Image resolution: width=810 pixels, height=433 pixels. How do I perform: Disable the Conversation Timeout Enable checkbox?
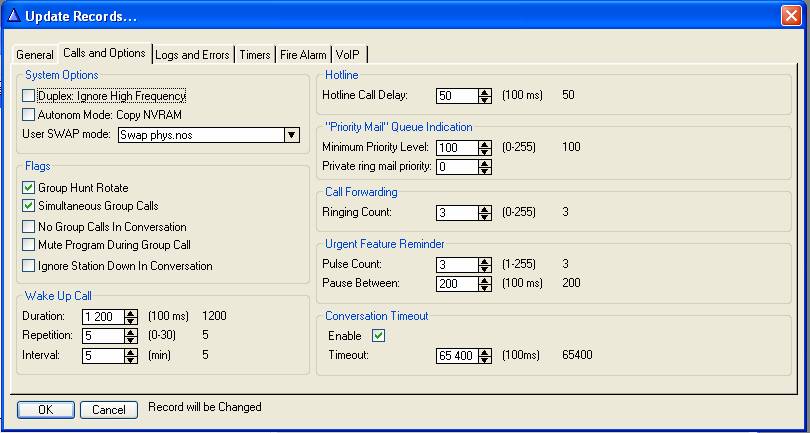click(x=378, y=336)
